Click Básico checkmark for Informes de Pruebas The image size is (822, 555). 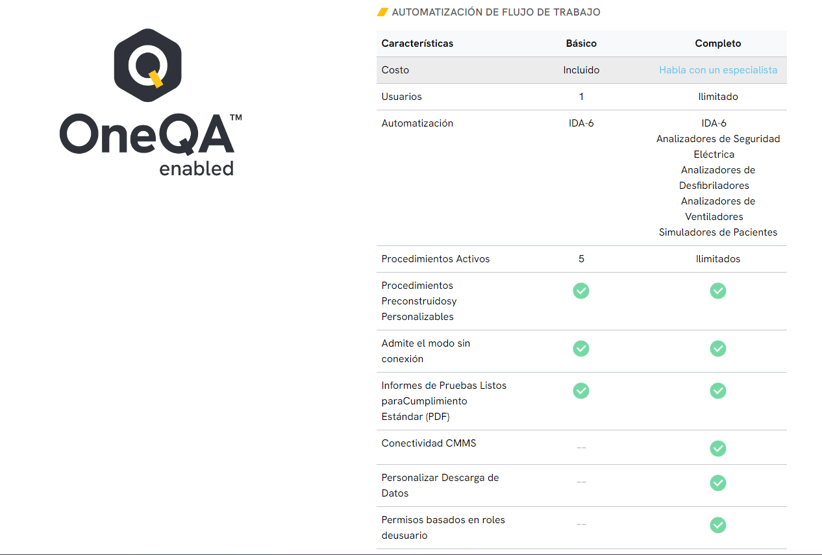pos(581,391)
